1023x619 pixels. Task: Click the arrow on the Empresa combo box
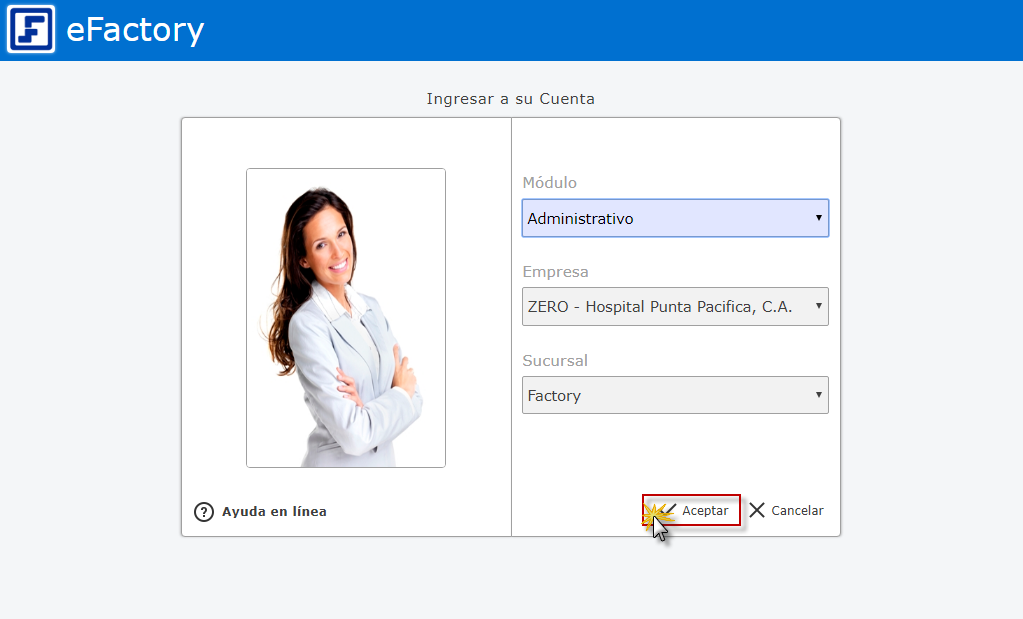point(818,306)
